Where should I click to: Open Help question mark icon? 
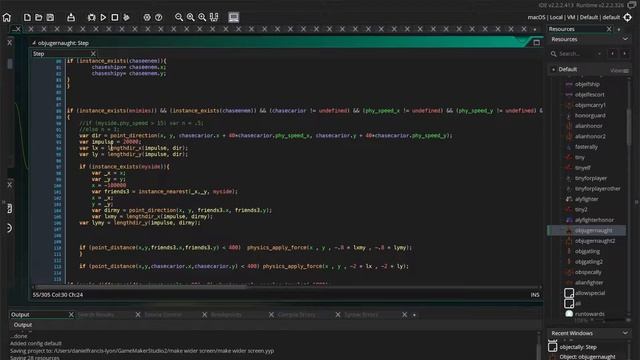(158, 17)
